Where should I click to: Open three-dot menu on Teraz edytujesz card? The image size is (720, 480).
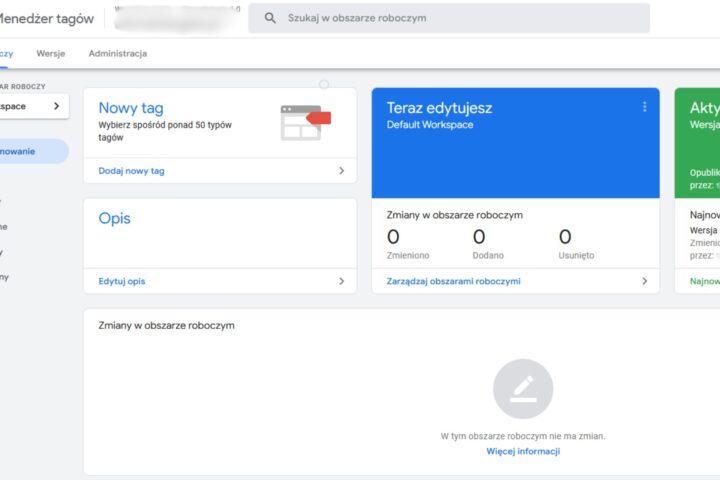coord(645,107)
